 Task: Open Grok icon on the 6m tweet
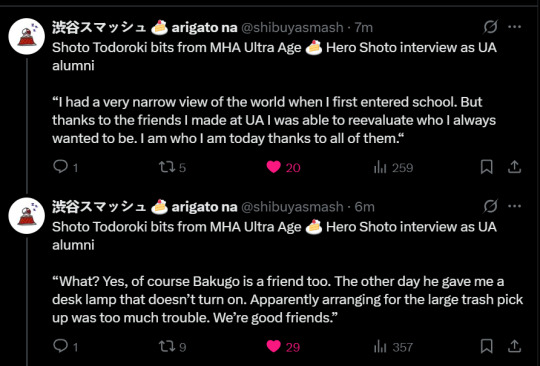pos(490,206)
